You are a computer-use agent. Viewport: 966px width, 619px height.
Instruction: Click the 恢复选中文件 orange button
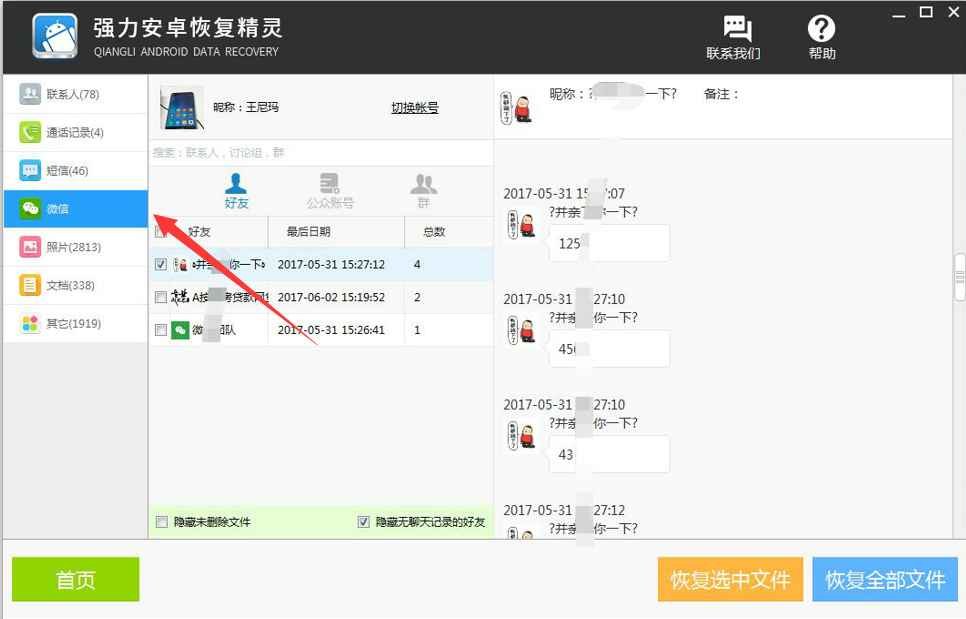(730, 579)
